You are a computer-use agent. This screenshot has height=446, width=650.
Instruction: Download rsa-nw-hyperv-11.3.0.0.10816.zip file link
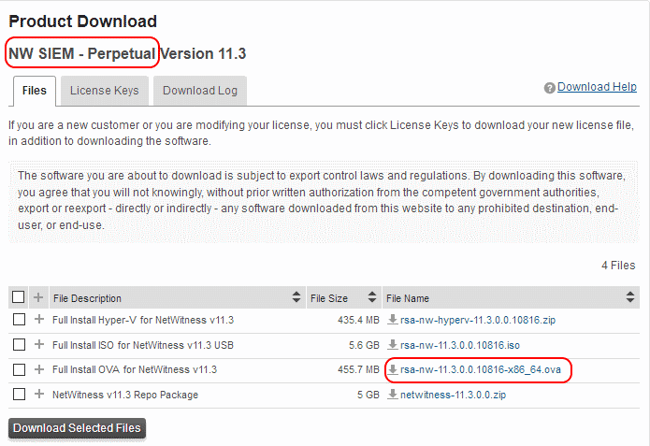pyautogui.click(x=478, y=320)
